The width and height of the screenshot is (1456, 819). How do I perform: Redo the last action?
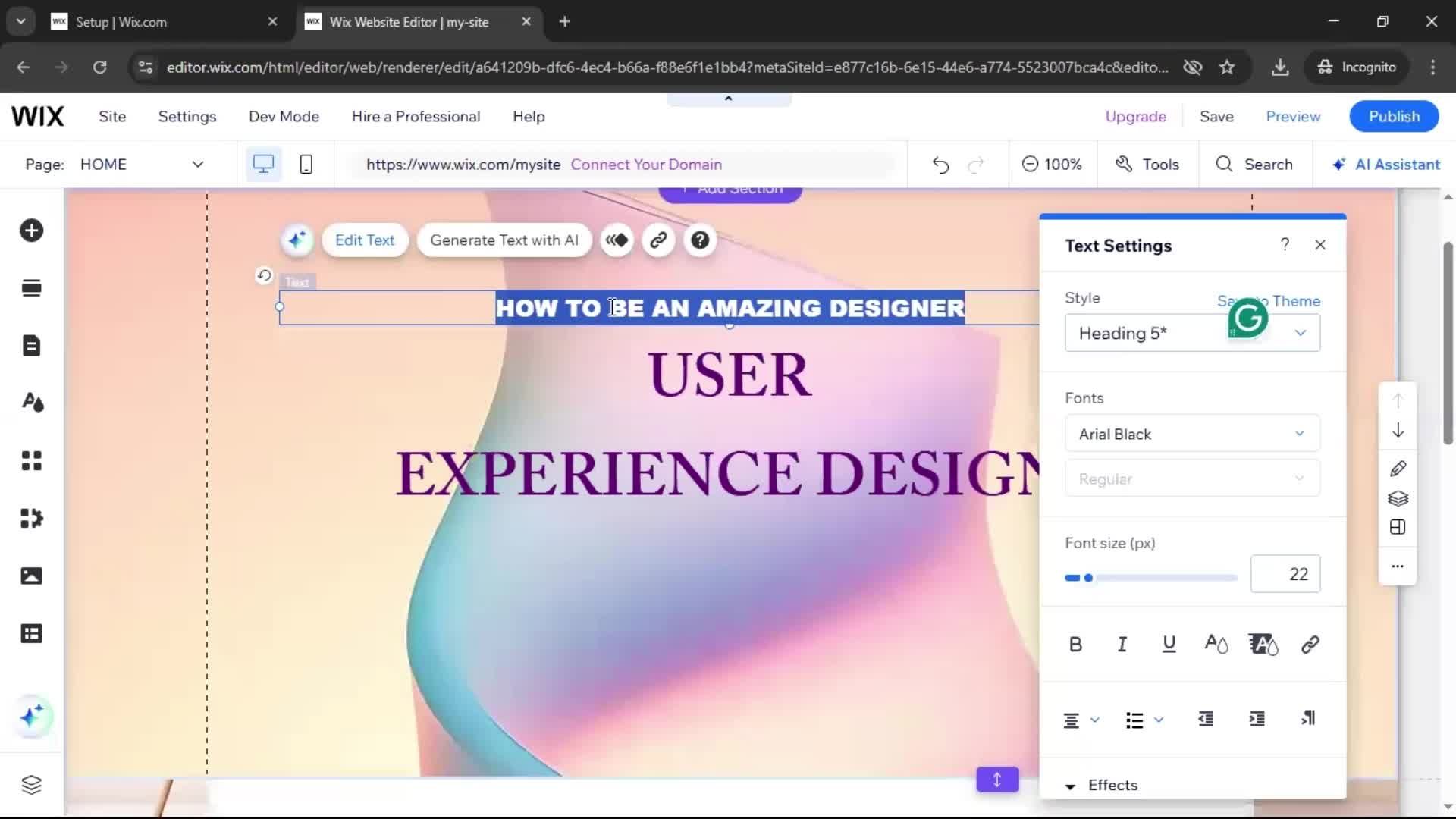976,165
